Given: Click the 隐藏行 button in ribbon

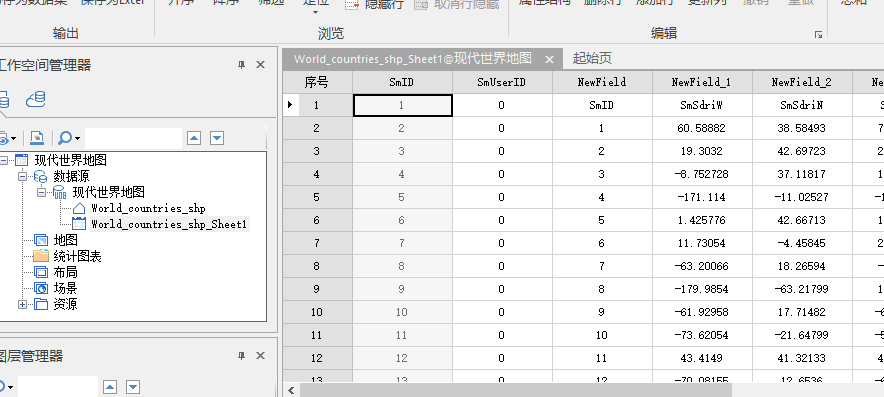Looking at the screenshot, I should tap(374, 5).
